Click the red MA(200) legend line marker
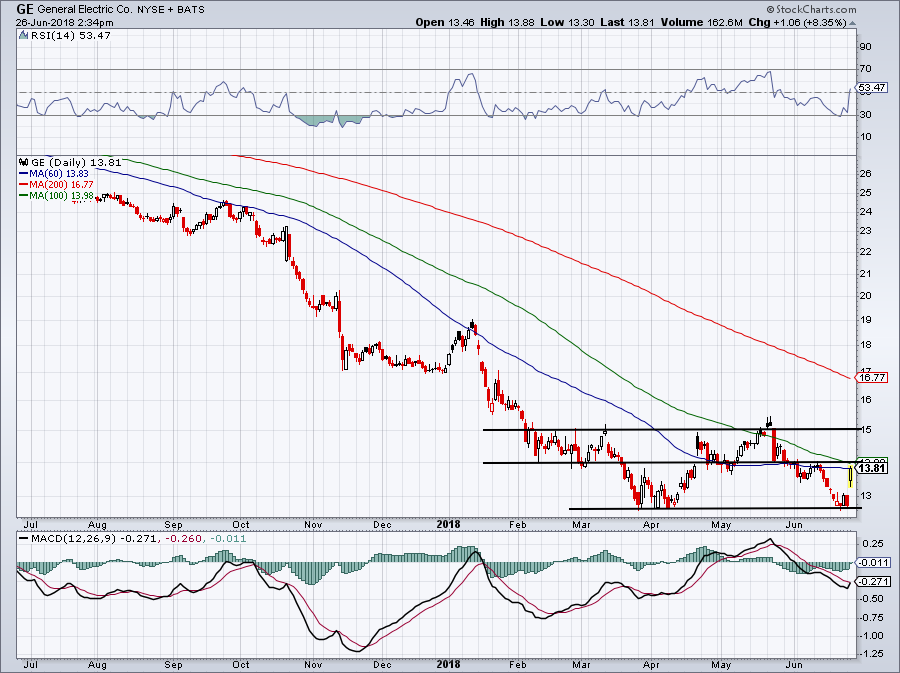Screen dimensions: 900x673 coord(24,185)
